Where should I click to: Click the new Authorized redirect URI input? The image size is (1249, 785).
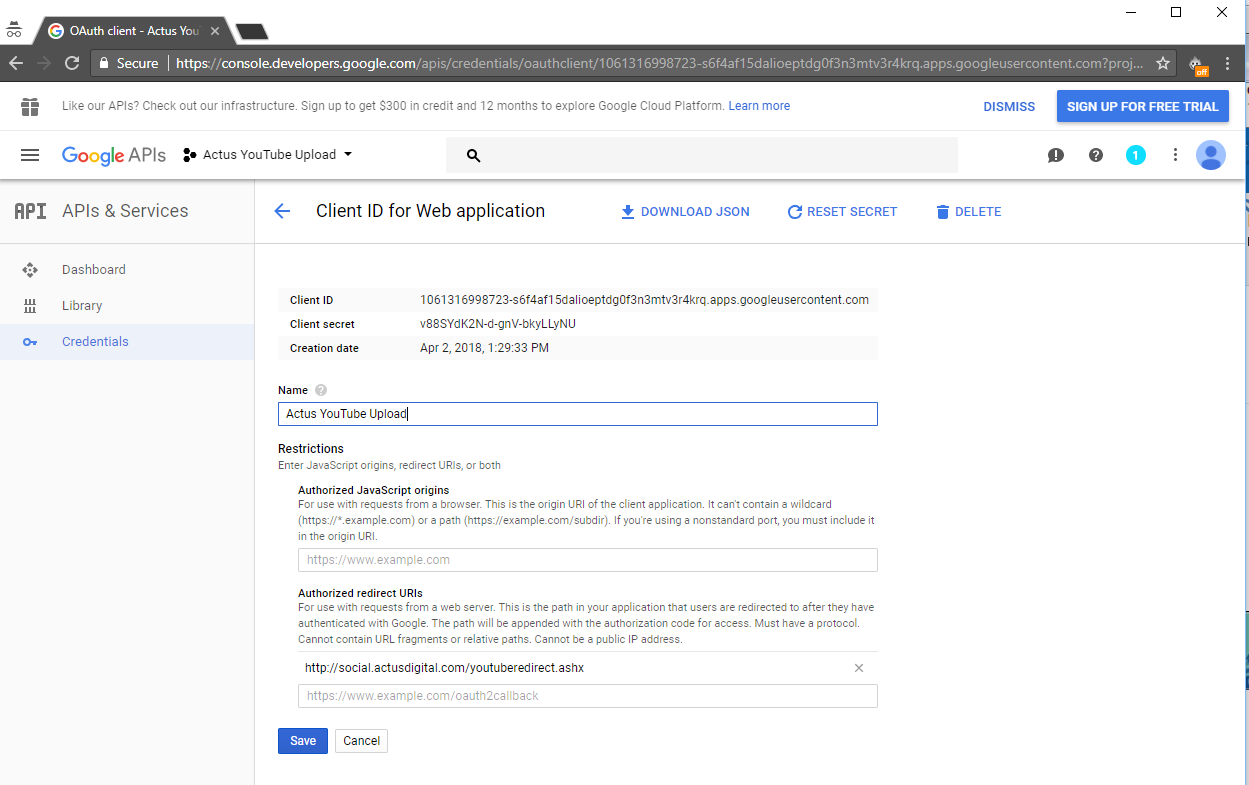point(588,696)
